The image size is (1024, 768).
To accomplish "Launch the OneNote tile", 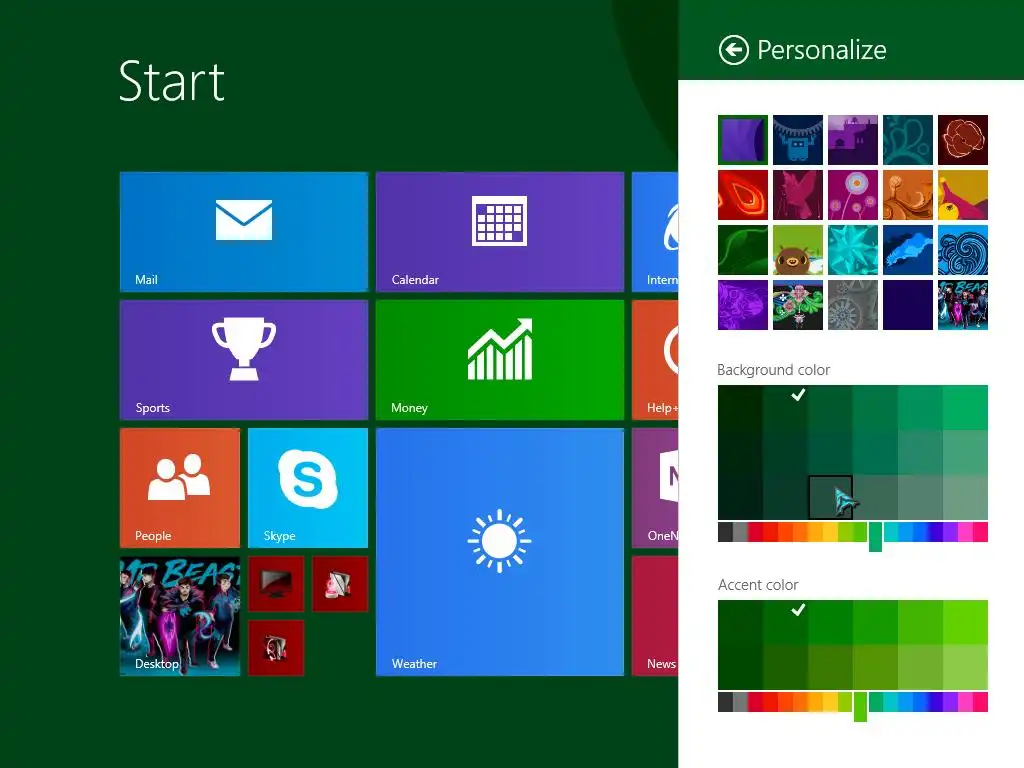I will (x=655, y=488).
